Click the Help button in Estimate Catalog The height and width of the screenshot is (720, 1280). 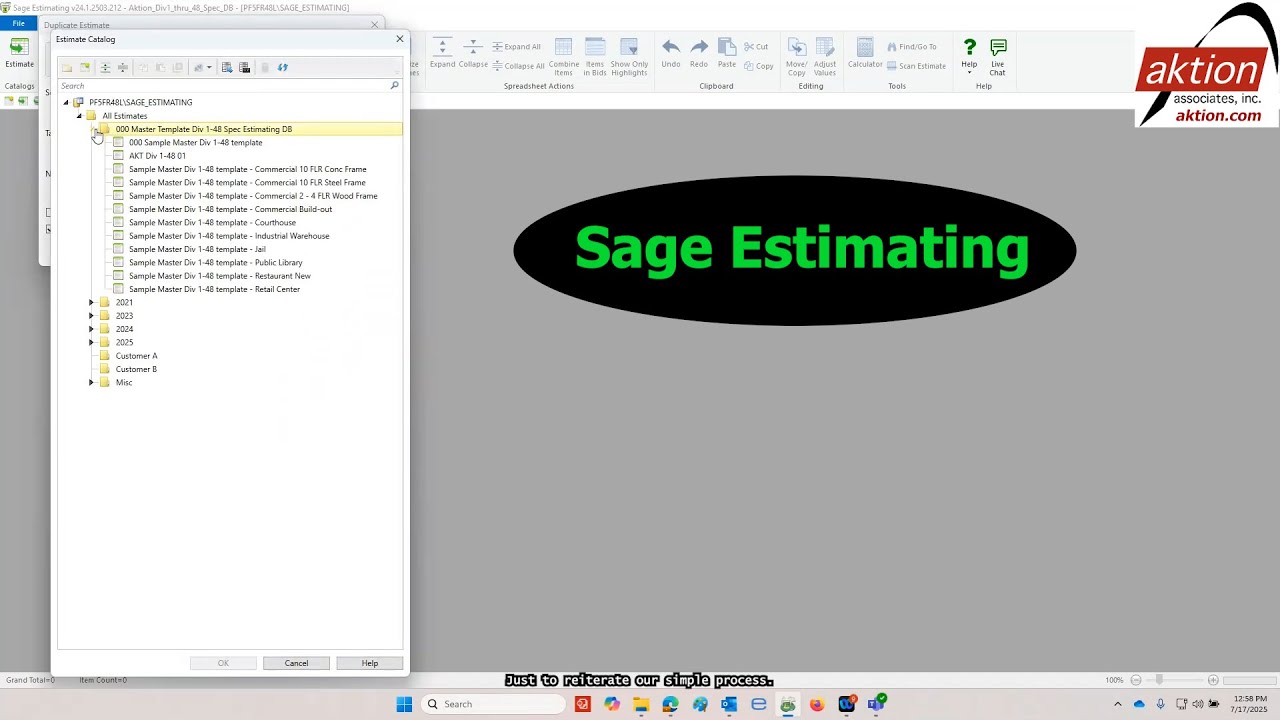(370, 663)
